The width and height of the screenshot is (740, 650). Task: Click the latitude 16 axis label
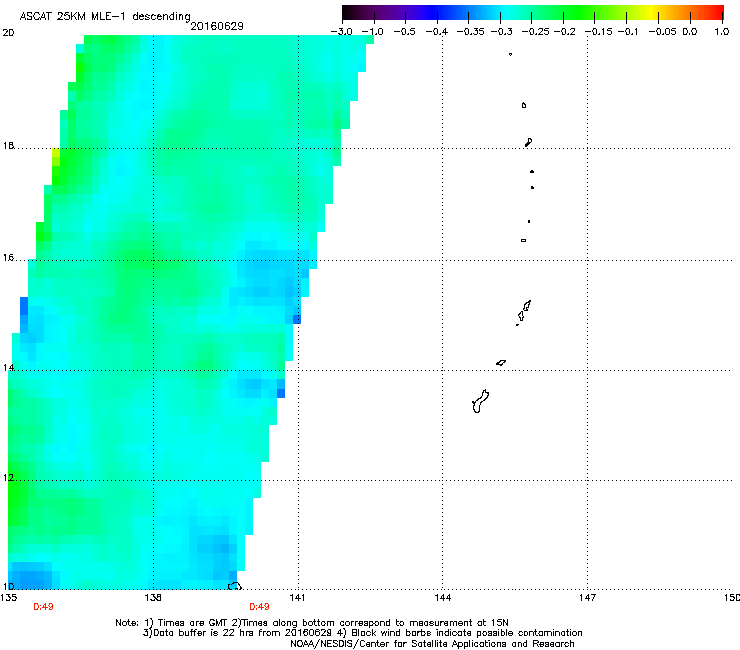click(x=8, y=258)
